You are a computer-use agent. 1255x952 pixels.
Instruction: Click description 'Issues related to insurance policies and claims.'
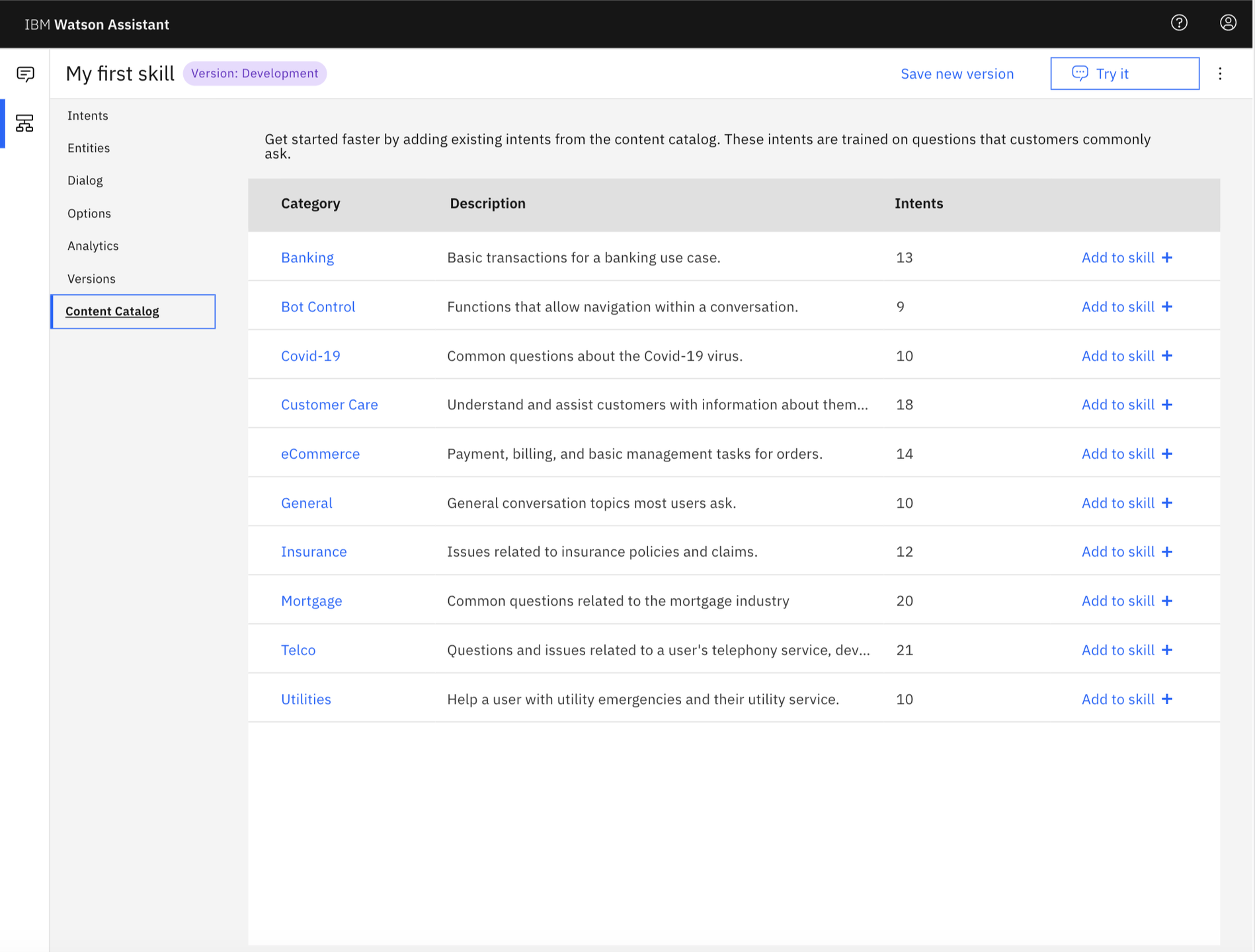pyautogui.click(x=602, y=552)
